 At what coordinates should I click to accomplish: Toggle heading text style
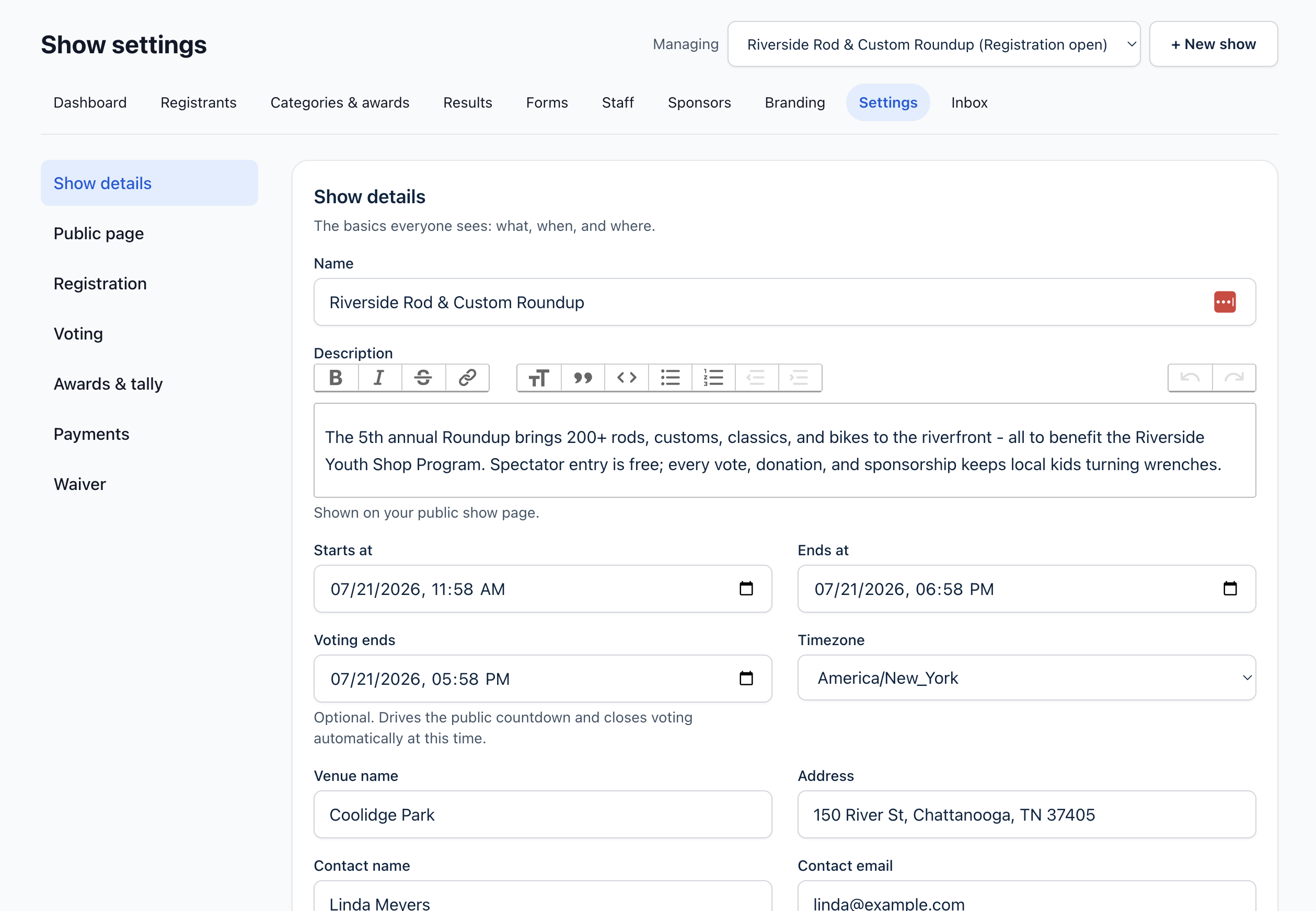[539, 378]
